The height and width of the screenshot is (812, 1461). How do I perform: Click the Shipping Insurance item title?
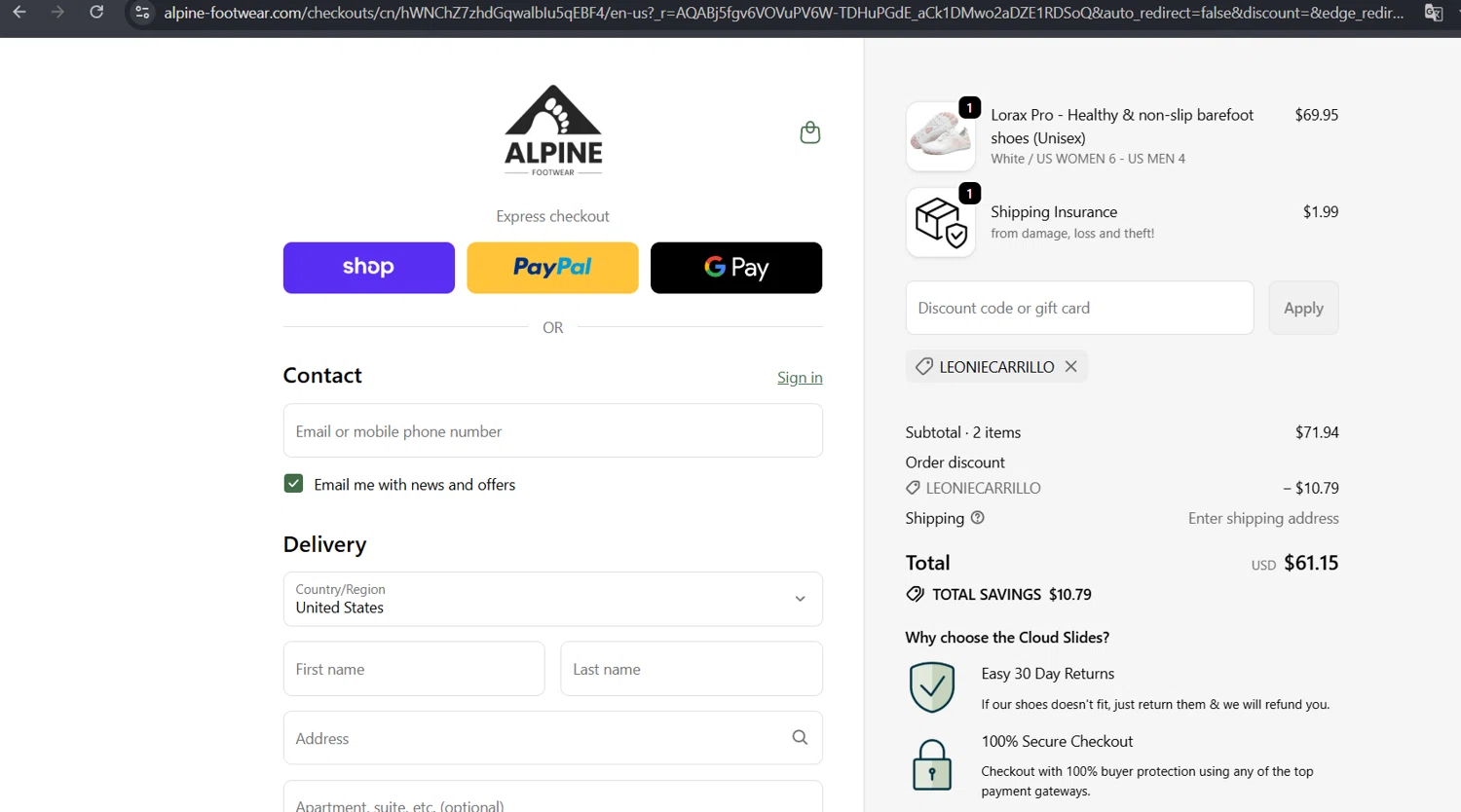(1054, 211)
